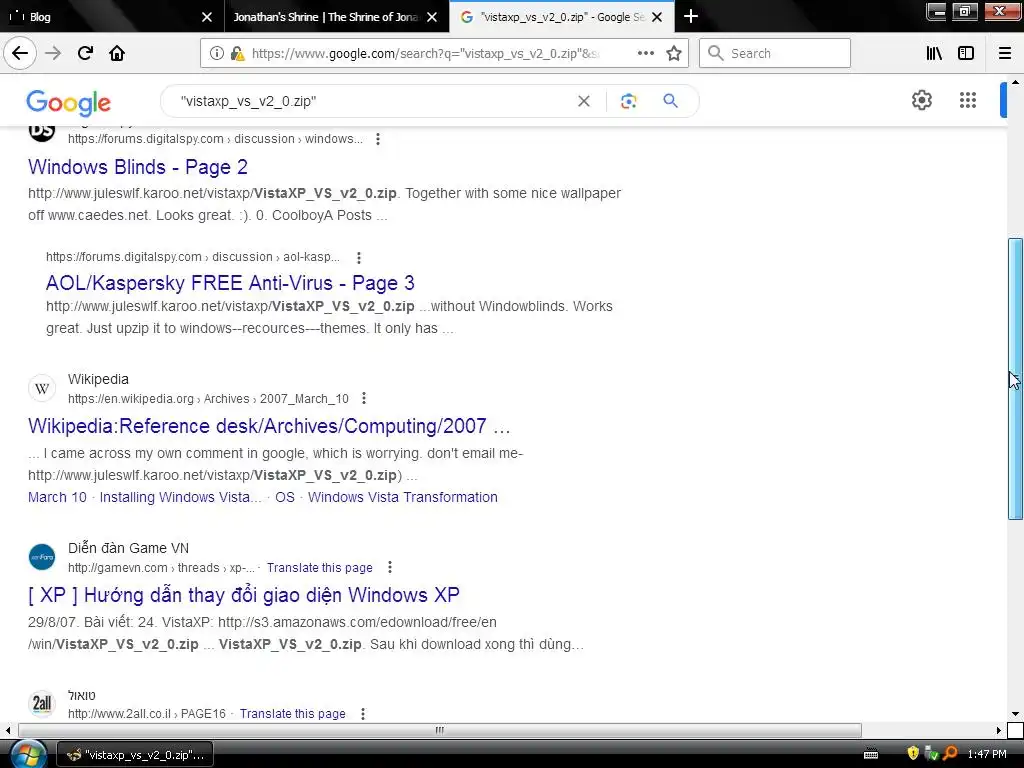The height and width of the screenshot is (768, 1024).
Task: Open Google quick settings gear
Action: click(921, 100)
